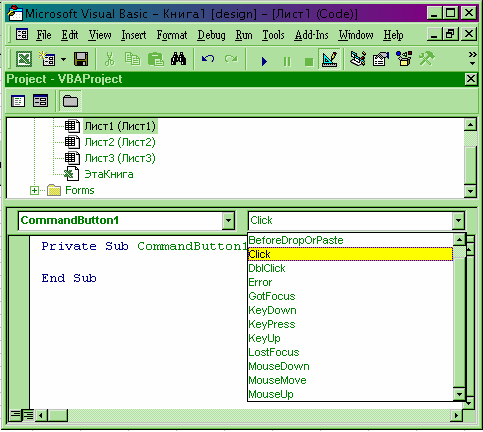Expand the Forms folder node

point(34,190)
